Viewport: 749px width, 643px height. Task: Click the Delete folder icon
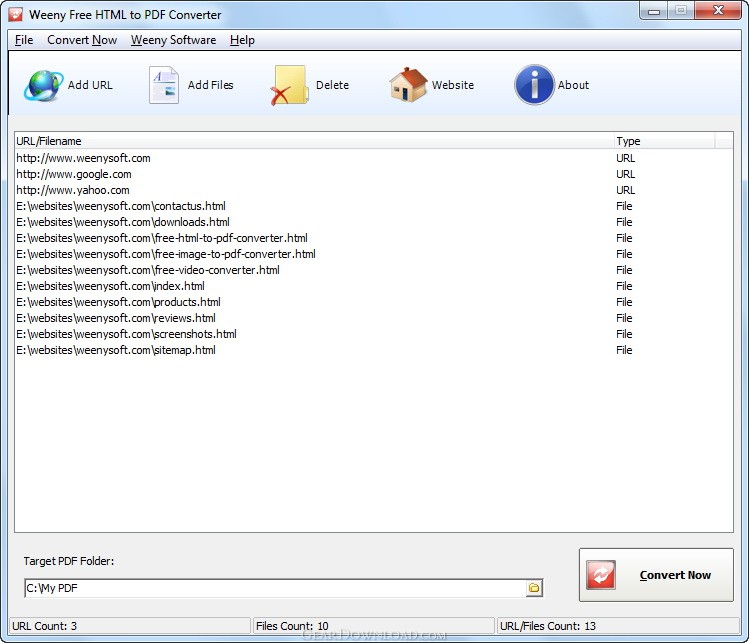[x=289, y=85]
